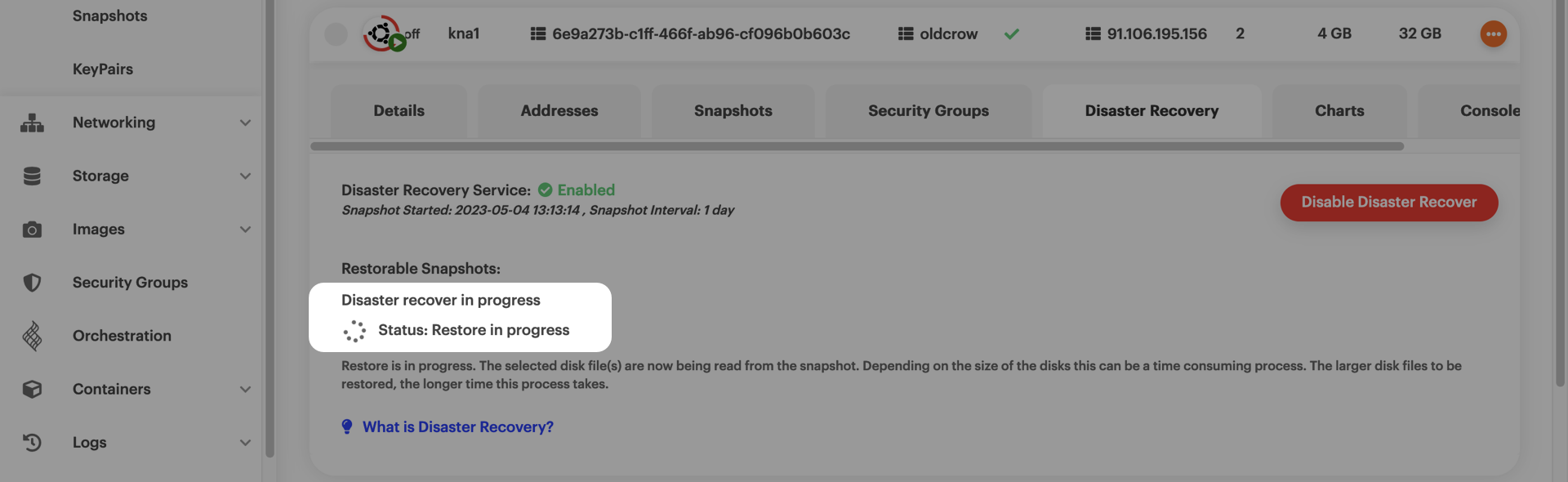This screenshot has width=1568, height=482.
Task: Click the horizontal tab scrollbar
Action: 856,146
